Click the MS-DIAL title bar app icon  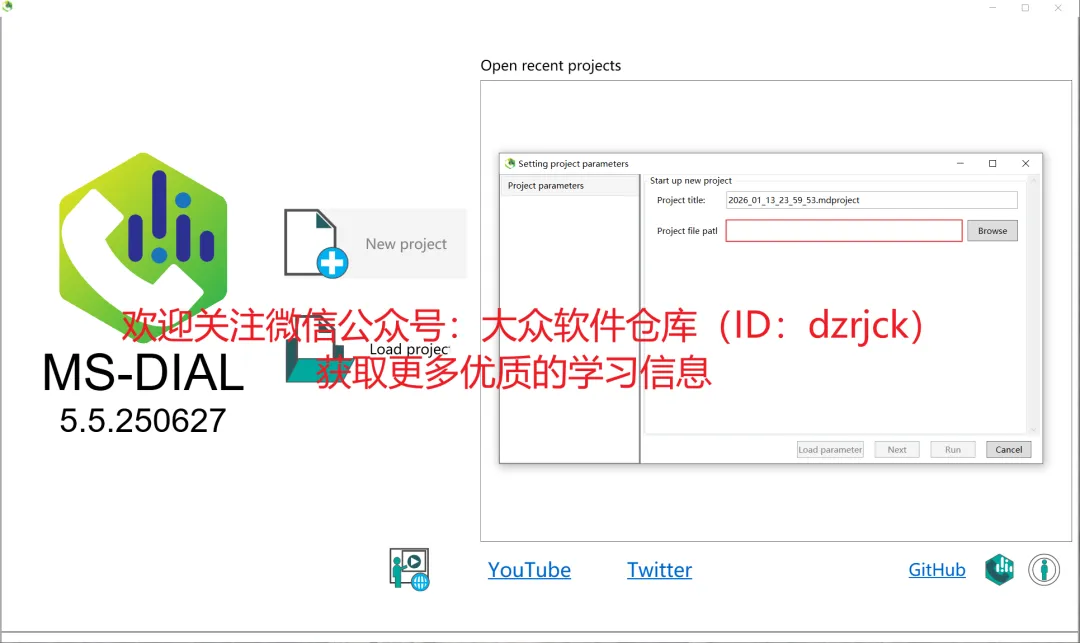coord(8,6)
